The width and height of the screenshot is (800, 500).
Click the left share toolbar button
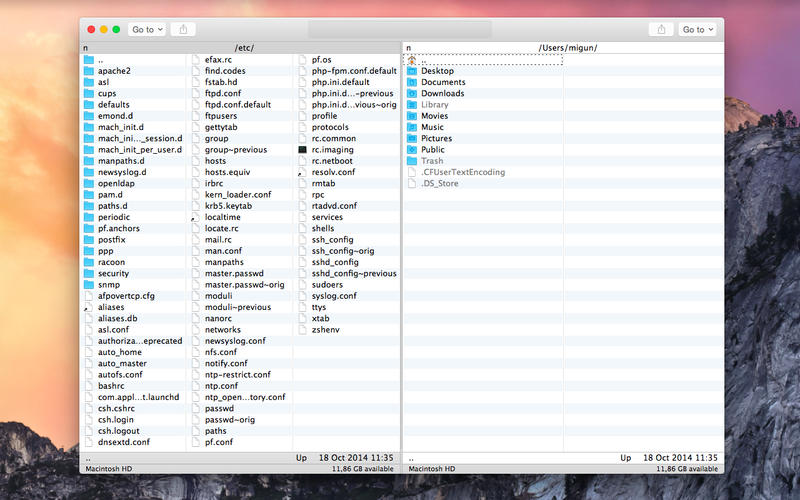[x=183, y=30]
